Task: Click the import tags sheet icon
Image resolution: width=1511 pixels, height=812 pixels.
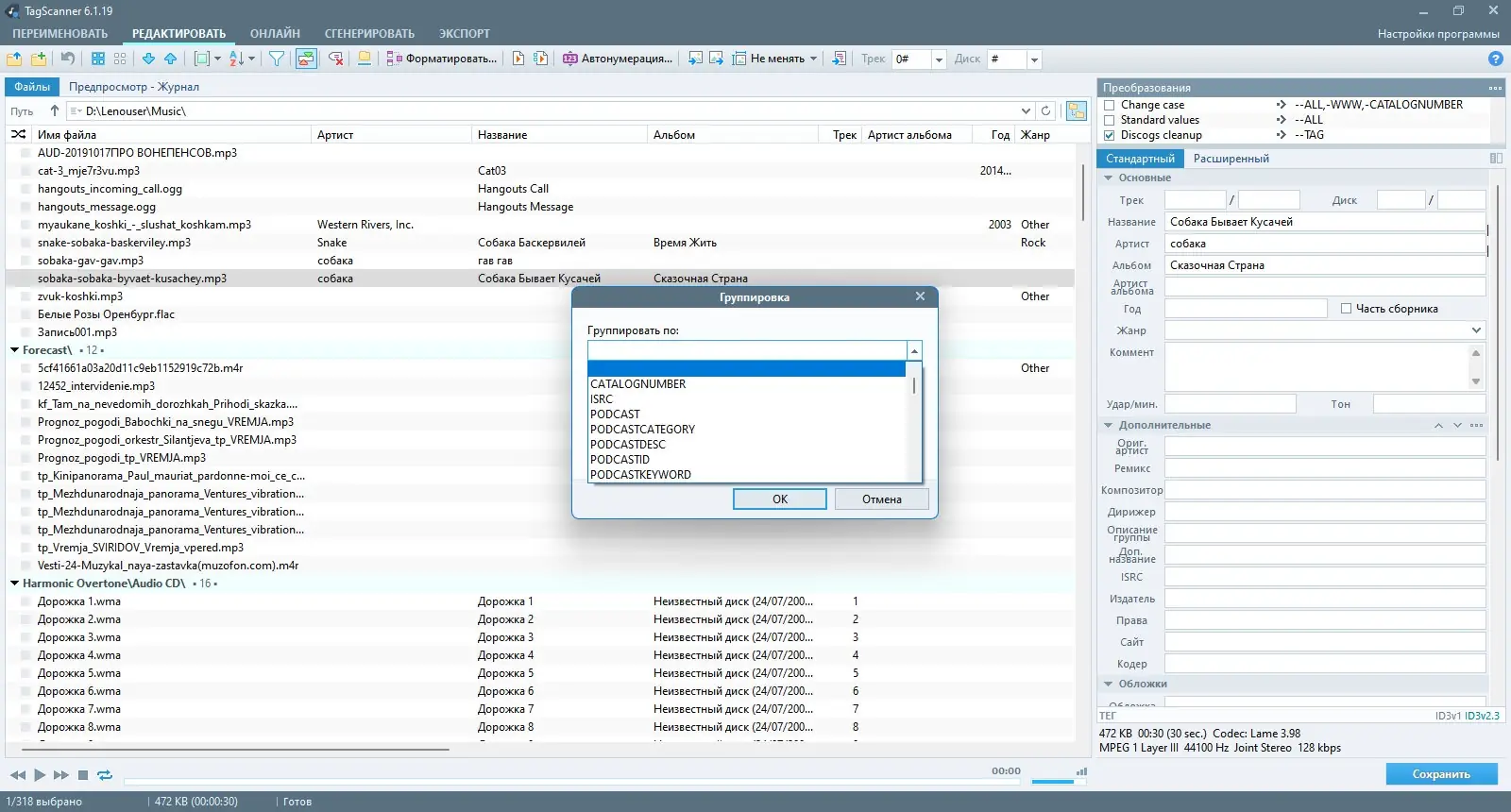Action: click(839, 59)
